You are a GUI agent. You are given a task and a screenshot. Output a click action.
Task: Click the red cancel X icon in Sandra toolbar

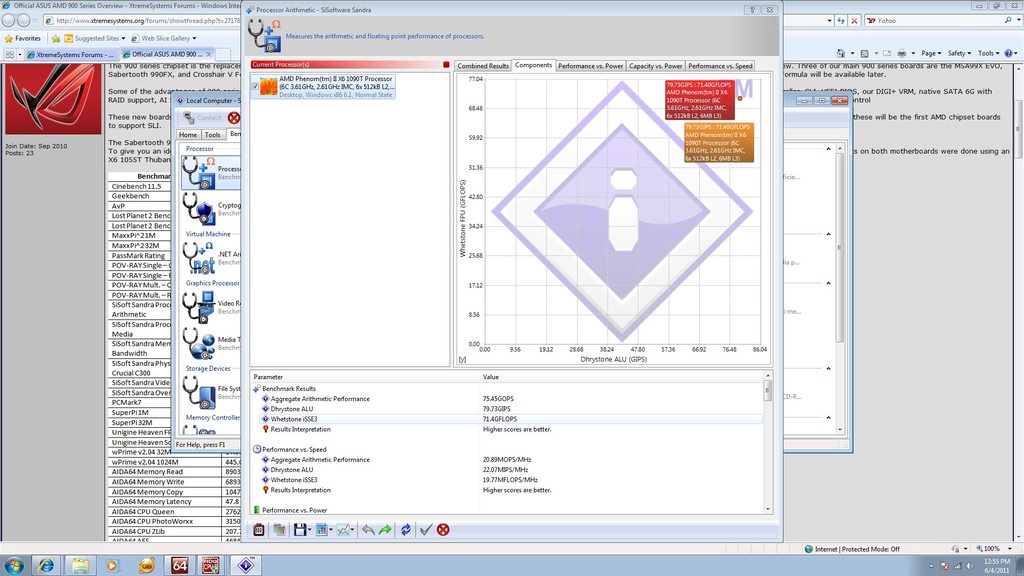click(443, 530)
